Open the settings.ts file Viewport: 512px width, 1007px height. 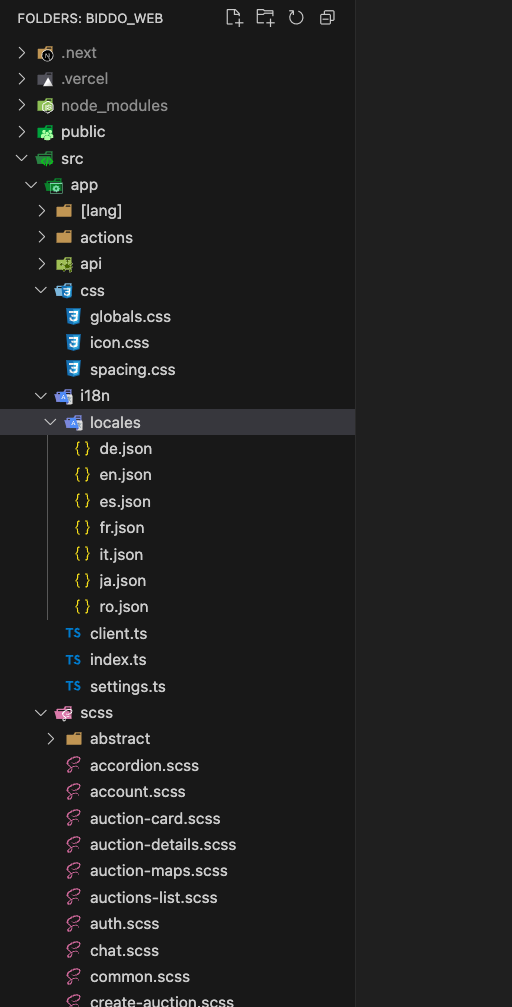point(127,687)
